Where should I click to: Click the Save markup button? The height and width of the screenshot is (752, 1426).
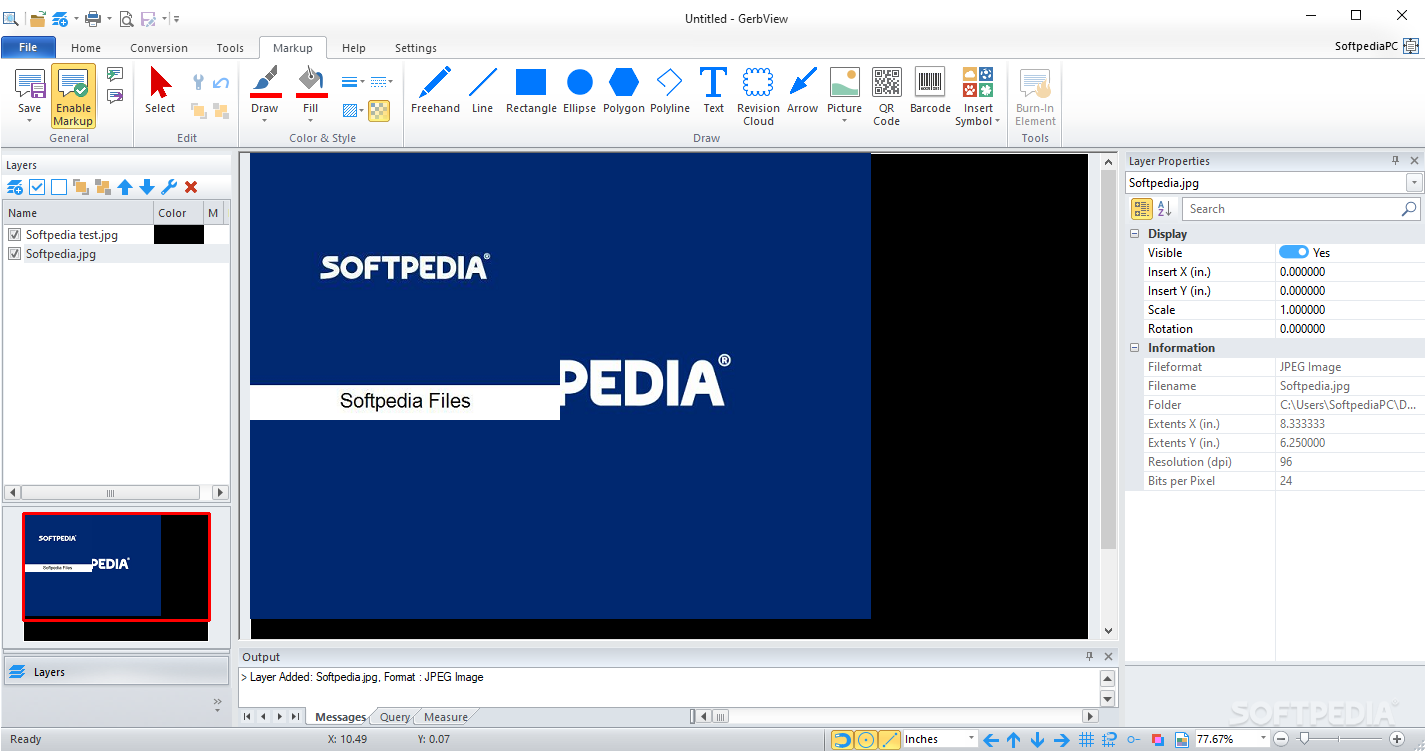(x=30, y=97)
